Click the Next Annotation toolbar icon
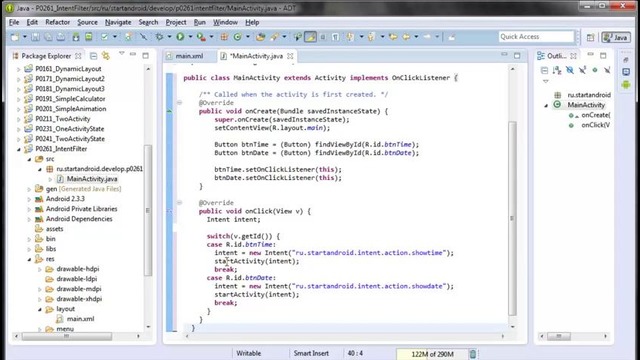Screen dimensions: 640x360 [x=350, y=37]
